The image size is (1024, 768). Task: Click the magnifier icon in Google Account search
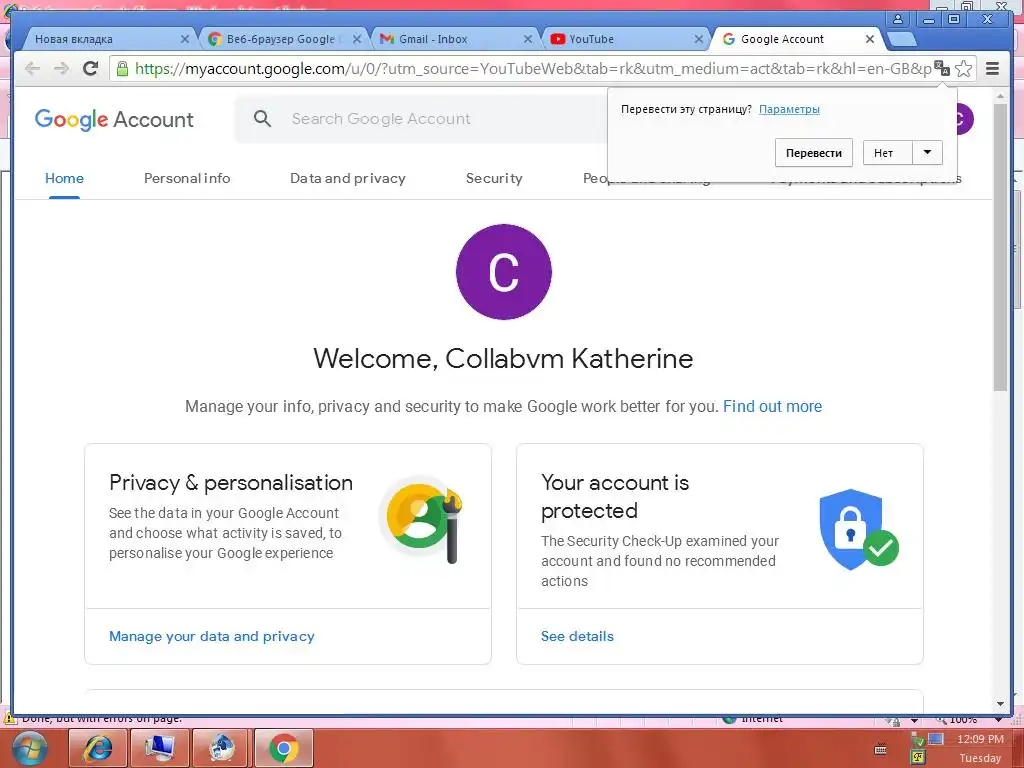pyautogui.click(x=263, y=119)
